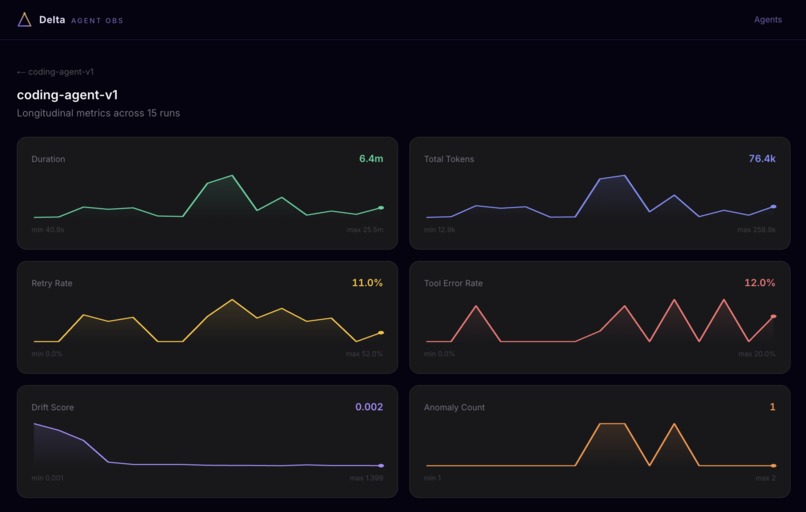Click the Duration min 40.9s label
806x512 pixels.
pyautogui.click(x=48, y=230)
